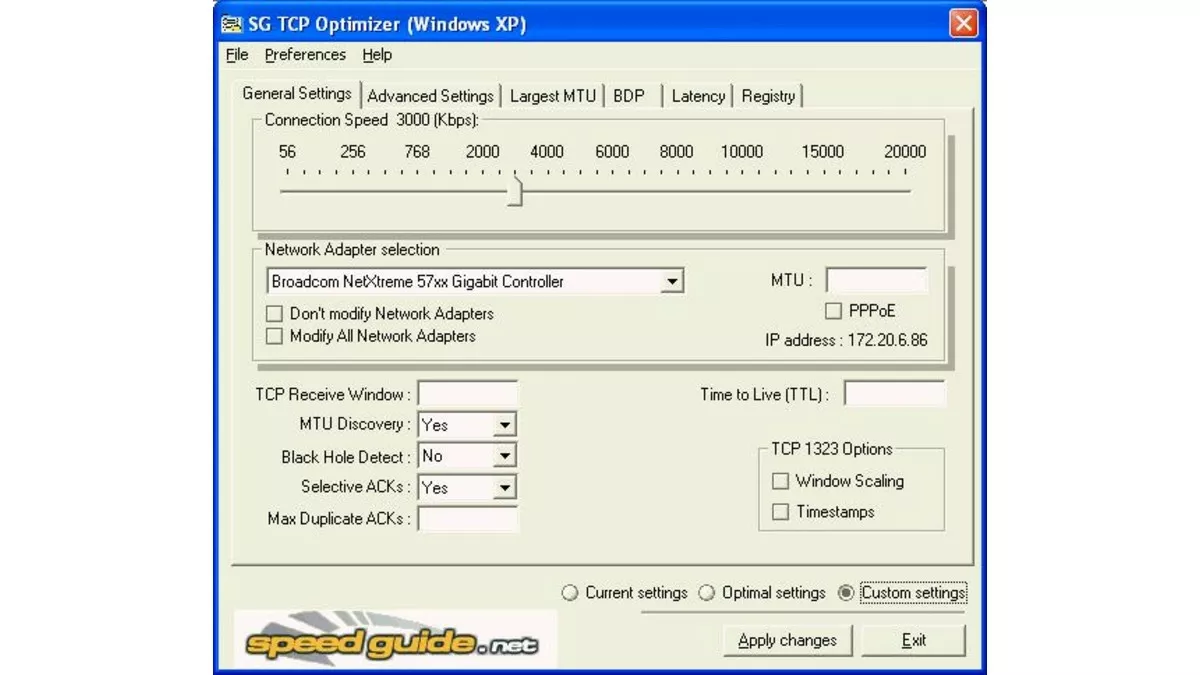
Task: Open the Black Hole Detect dropdown
Action: [504, 456]
